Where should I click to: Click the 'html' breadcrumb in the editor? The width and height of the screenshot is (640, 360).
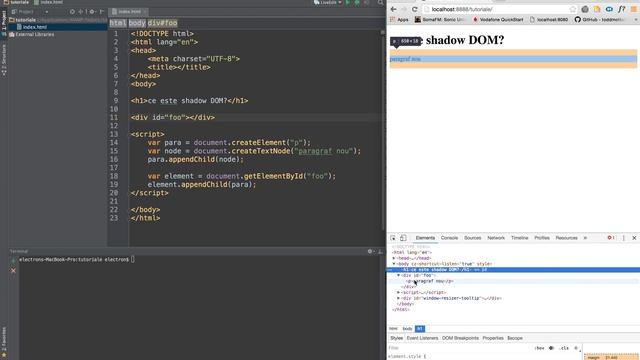coord(118,23)
